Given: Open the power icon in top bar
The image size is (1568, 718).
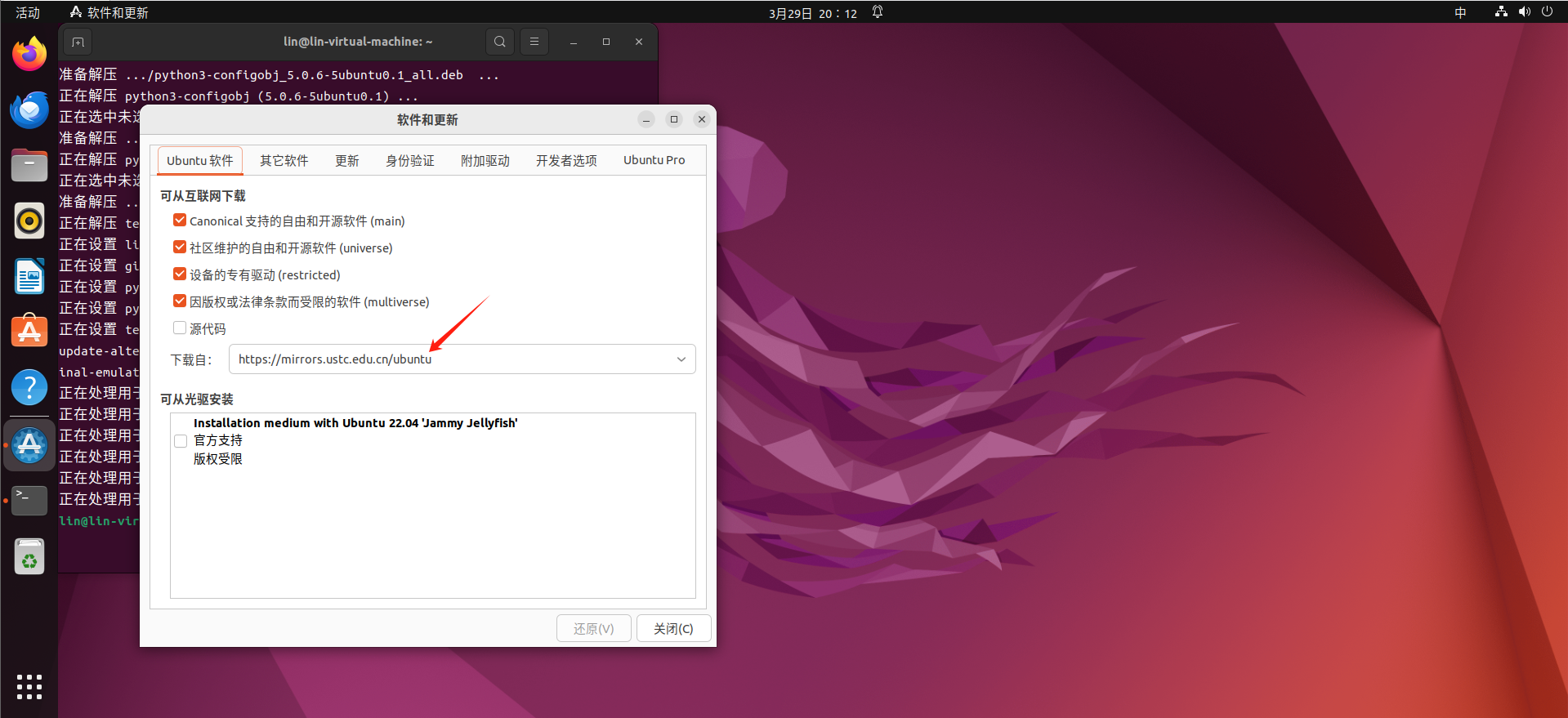Looking at the screenshot, I should point(1547,12).
